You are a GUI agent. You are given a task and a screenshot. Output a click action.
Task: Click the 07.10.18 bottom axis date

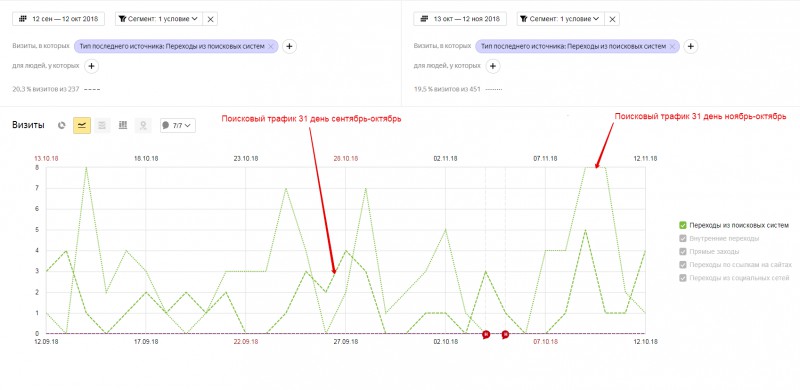tap(545, 342)
